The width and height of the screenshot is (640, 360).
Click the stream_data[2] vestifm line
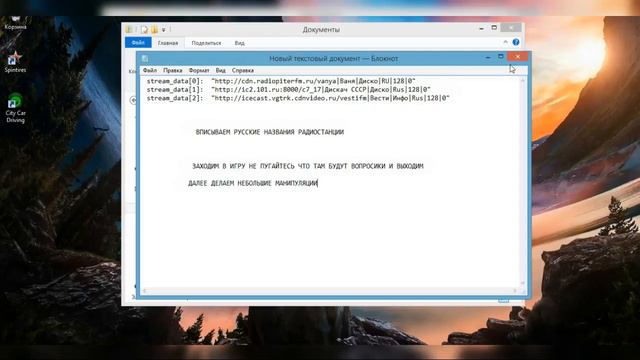pyautogui.click(x=298, y=98)
